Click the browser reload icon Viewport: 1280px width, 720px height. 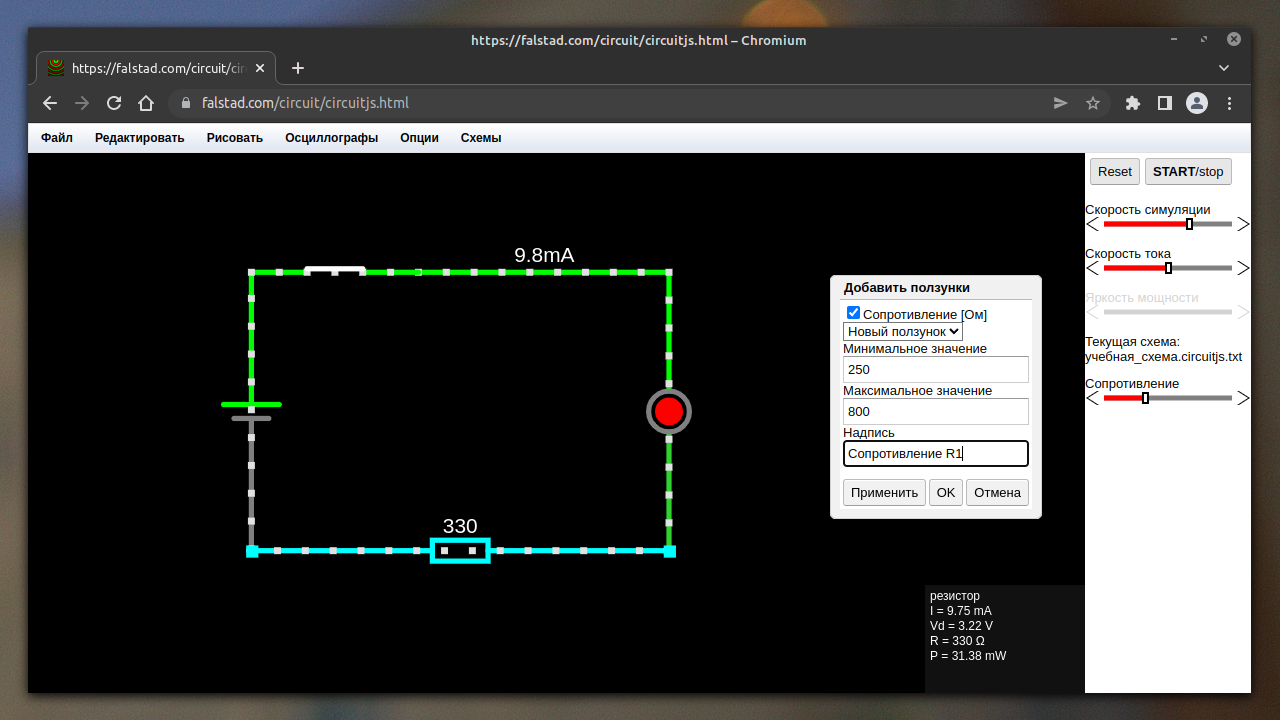[x=114, y=103]
